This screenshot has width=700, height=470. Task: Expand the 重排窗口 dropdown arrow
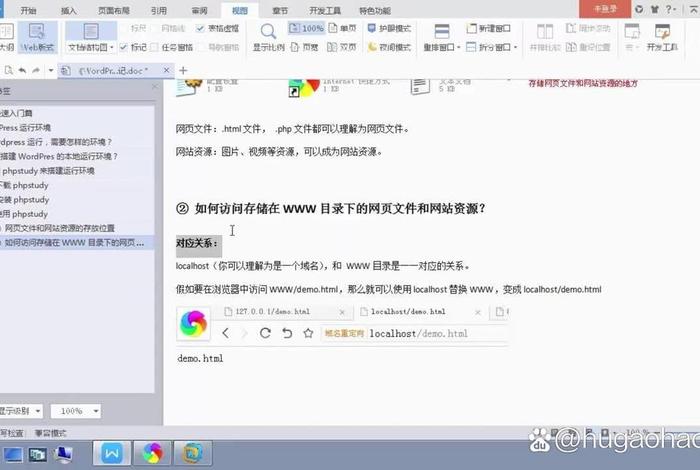pyautogui.click(x=458, y=47)
